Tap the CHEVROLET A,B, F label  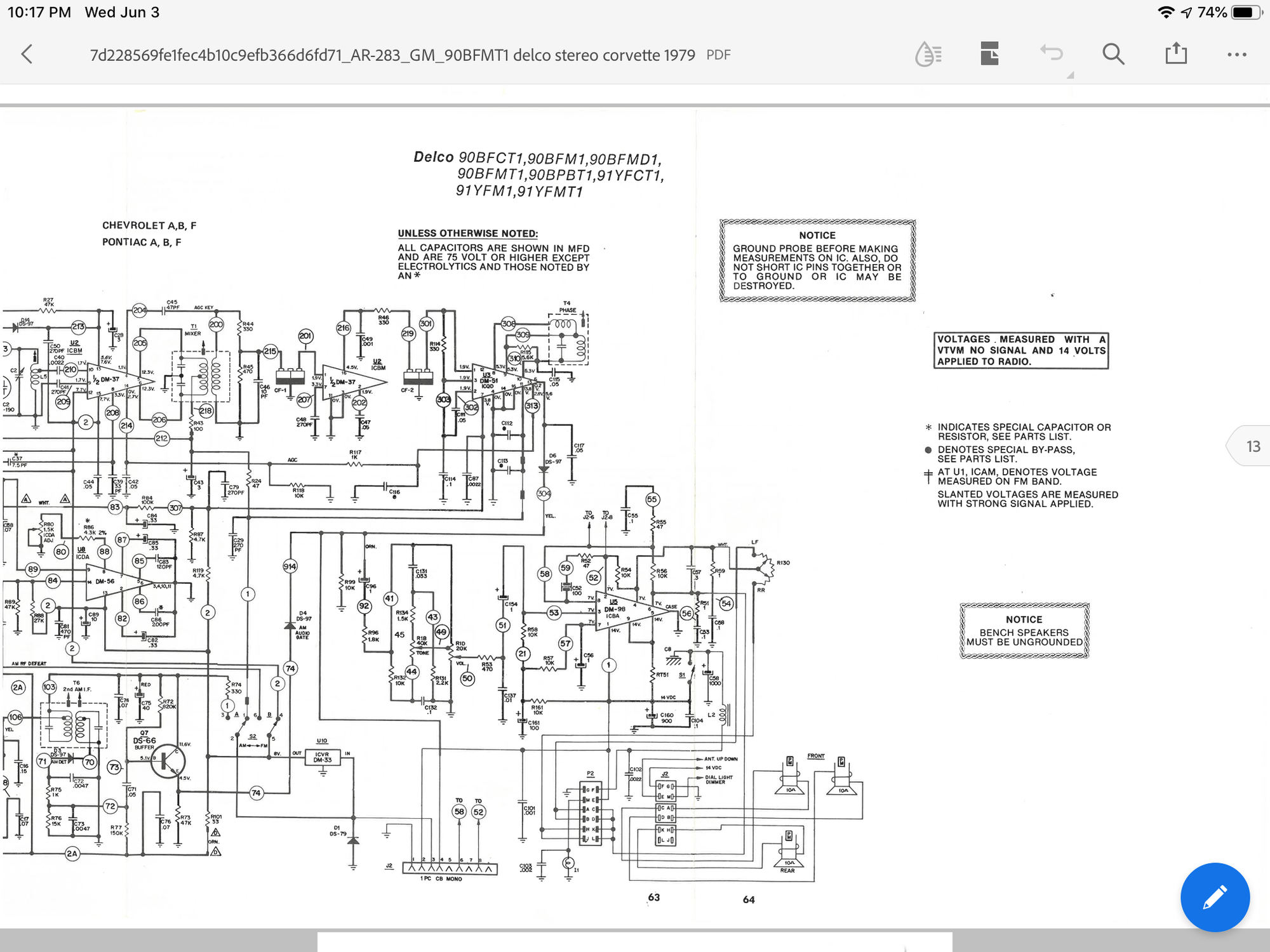coord(149,225)
